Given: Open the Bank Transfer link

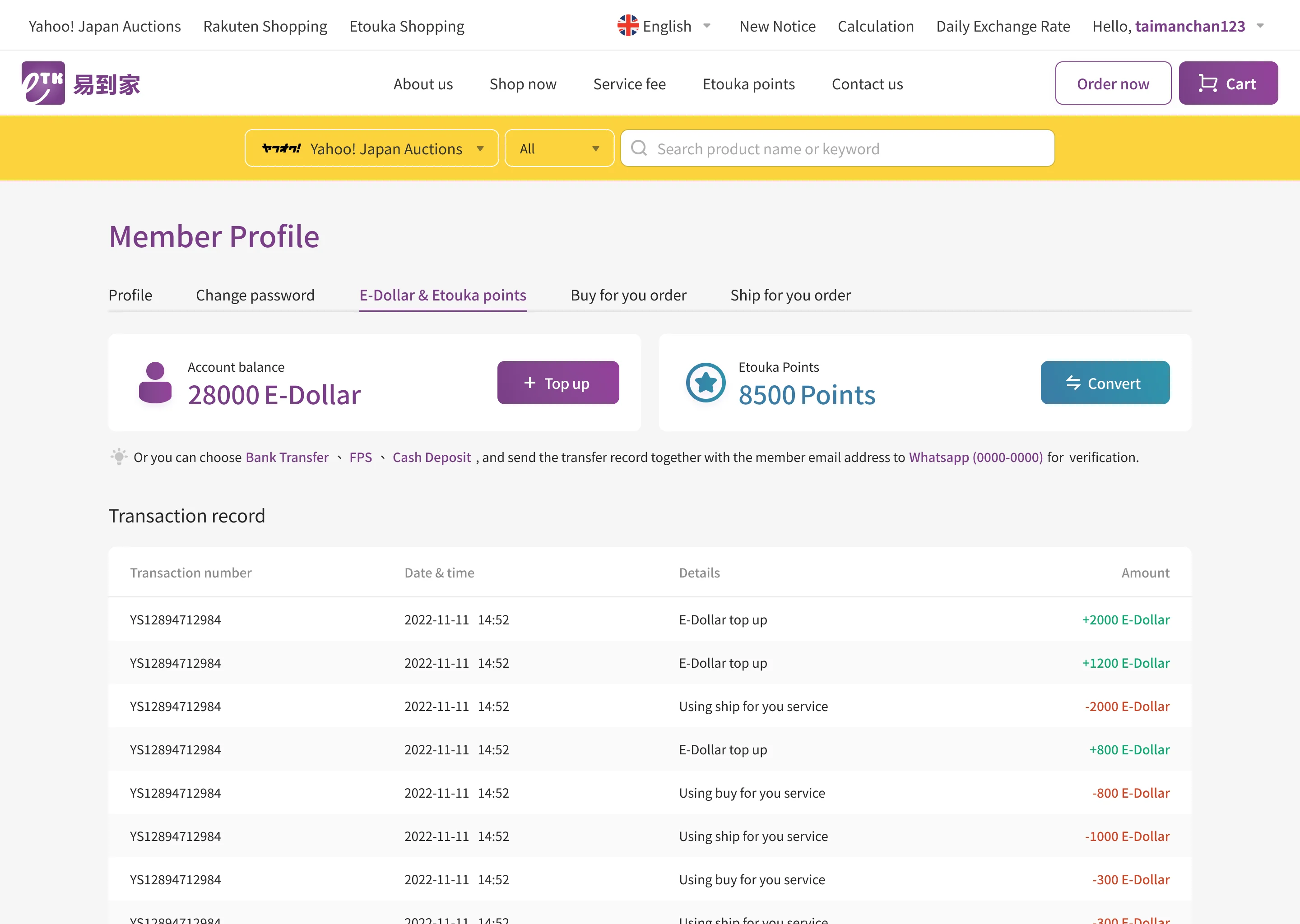Looking at the screenshot, I should point(287,457).
